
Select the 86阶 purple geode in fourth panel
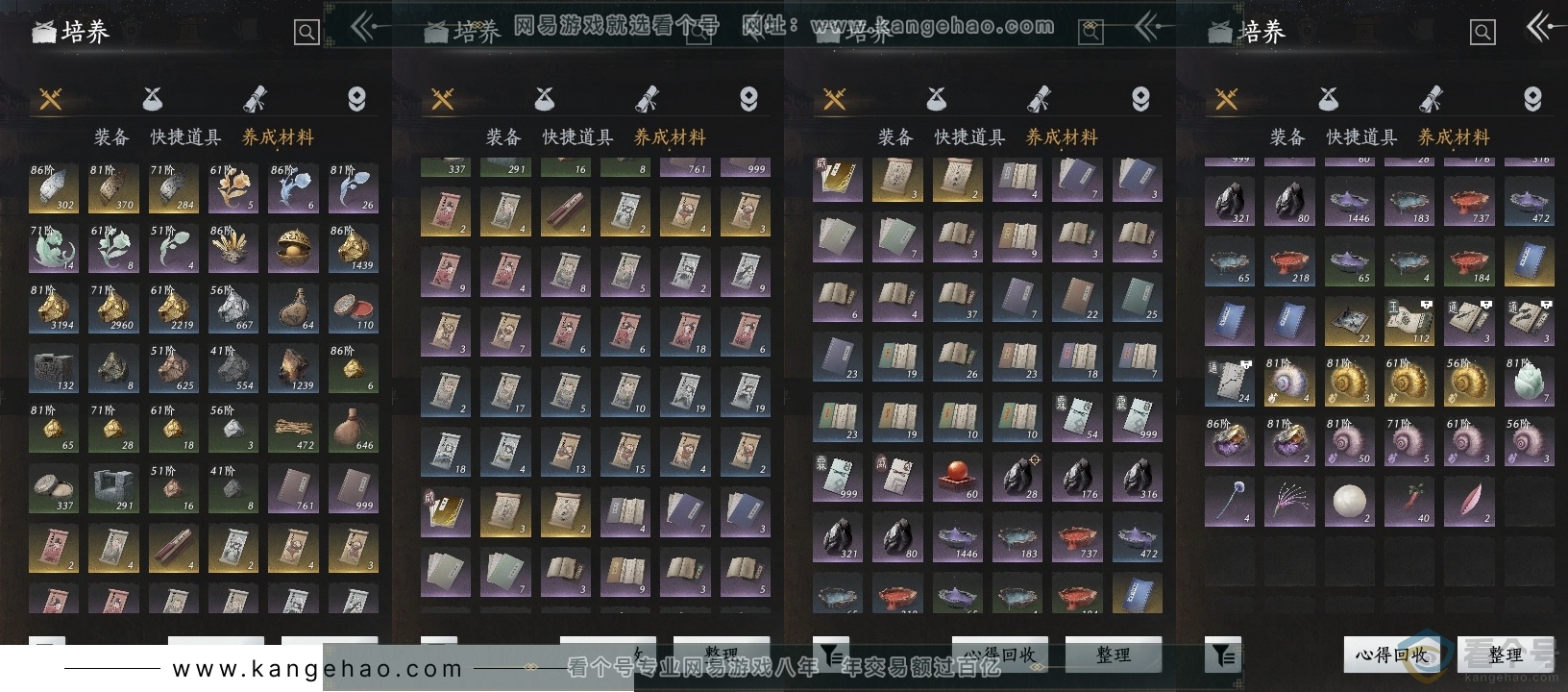[x=1229, y=441]
